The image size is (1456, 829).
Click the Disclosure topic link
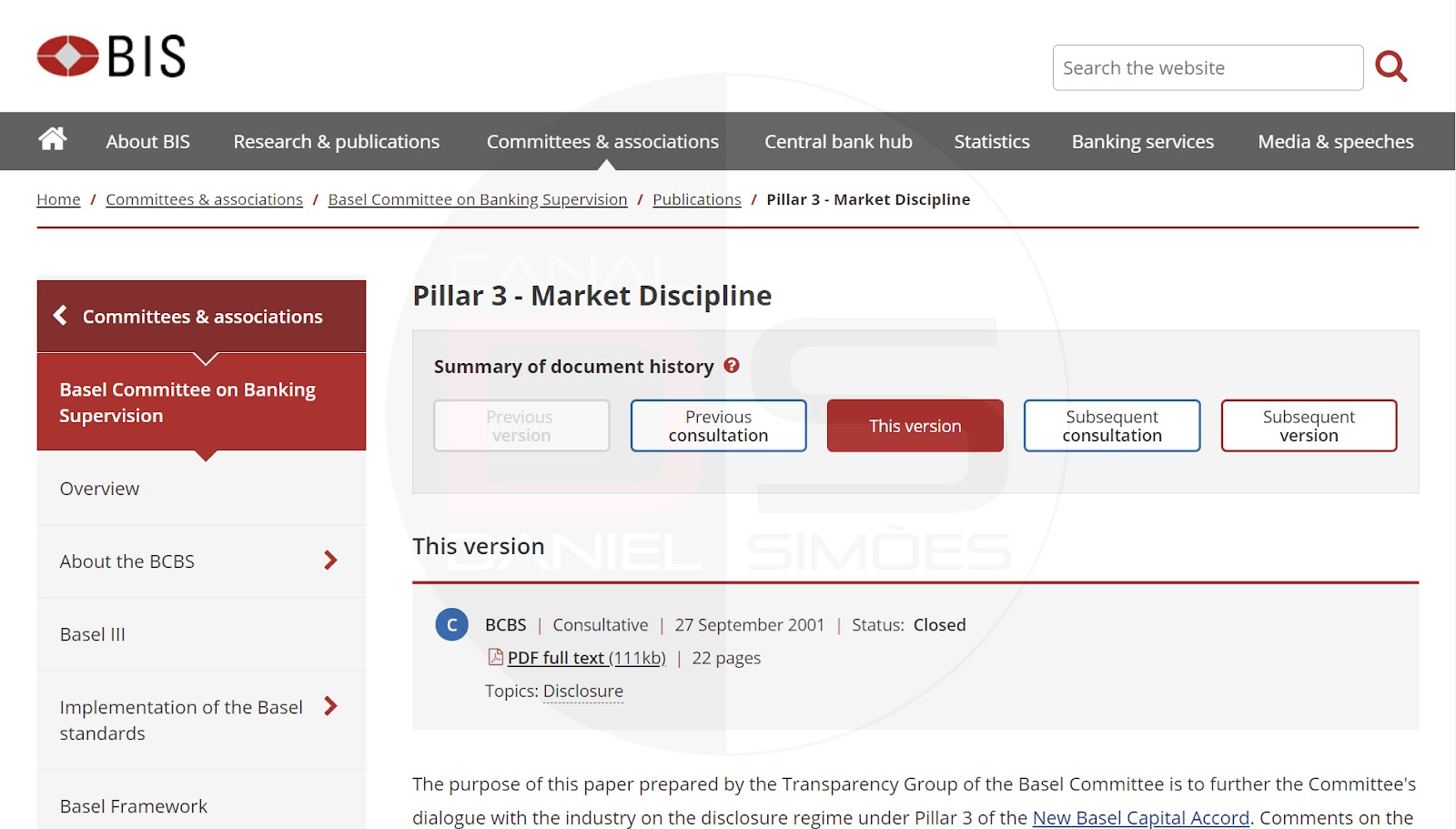(583, 691)
